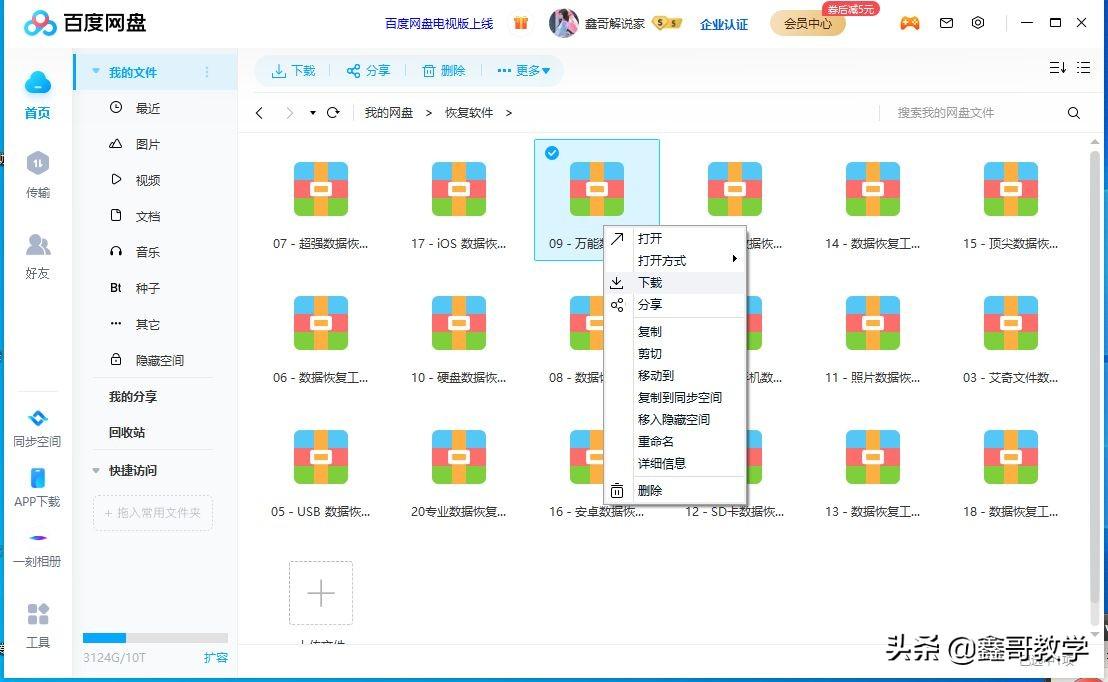This screenshot has height=682, width=1108.
Task: Click the 搜索我的网盘文件 search field
Action: 975,113
